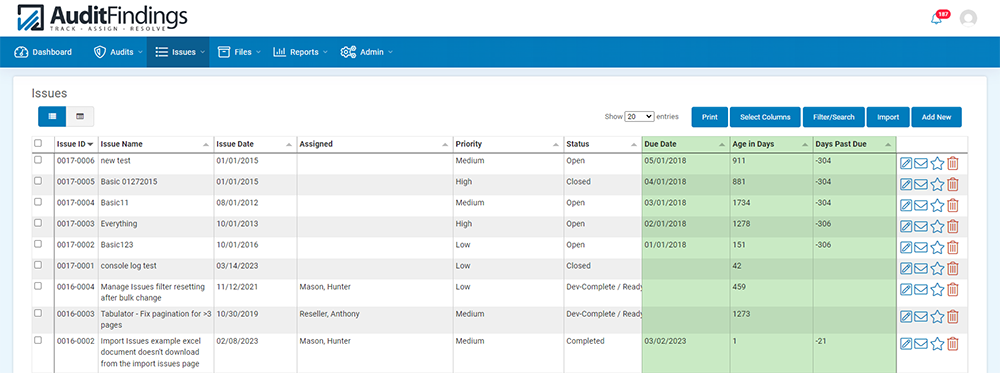Expand the Issues menu

(178, 52)
